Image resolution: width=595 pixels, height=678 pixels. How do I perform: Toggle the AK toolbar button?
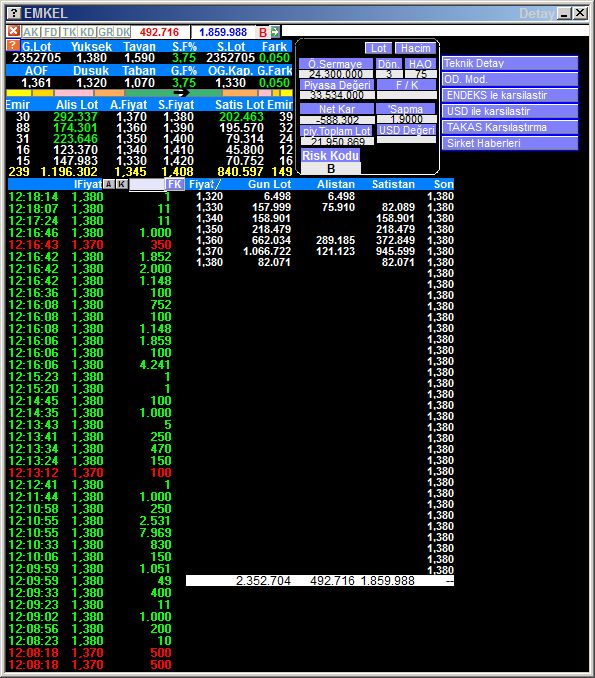(31, 32)
